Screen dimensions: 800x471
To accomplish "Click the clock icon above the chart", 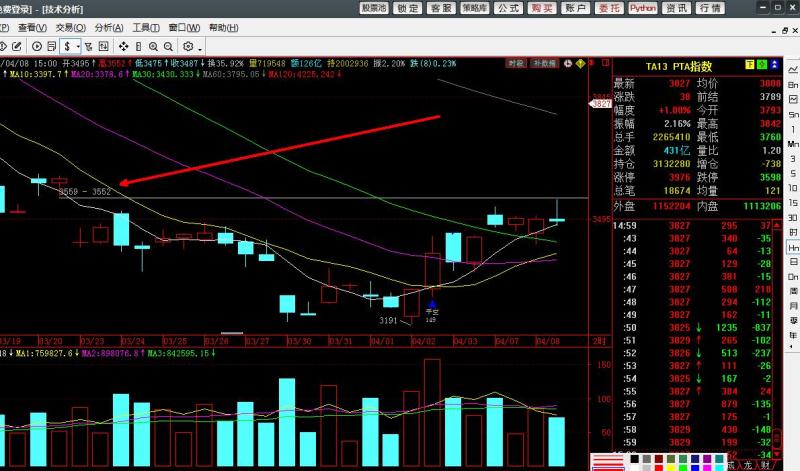I will tap(568, 63).
